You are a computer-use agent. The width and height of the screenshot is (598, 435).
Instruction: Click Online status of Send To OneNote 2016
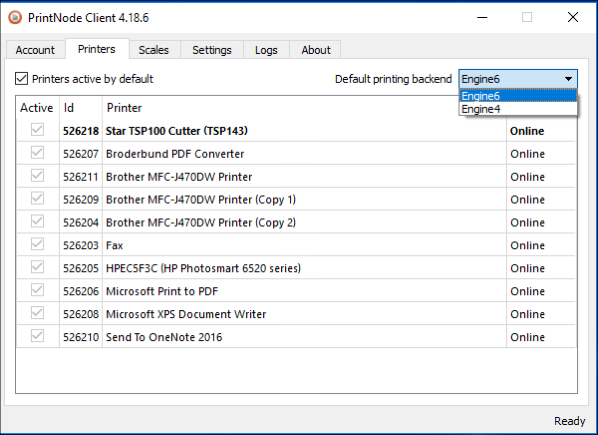(x=527, y=337)
